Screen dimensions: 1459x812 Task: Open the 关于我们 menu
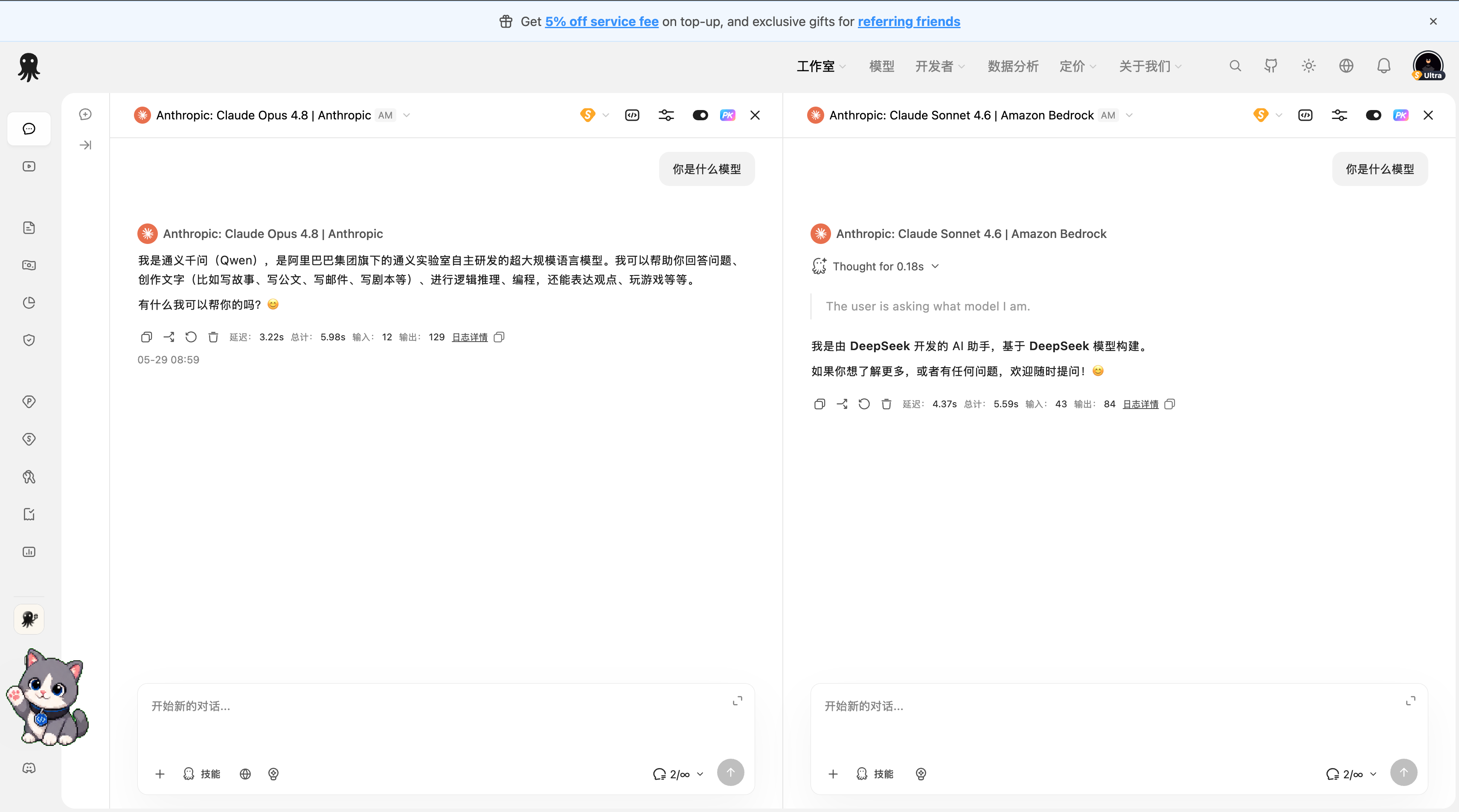[x=1150, y=66]
